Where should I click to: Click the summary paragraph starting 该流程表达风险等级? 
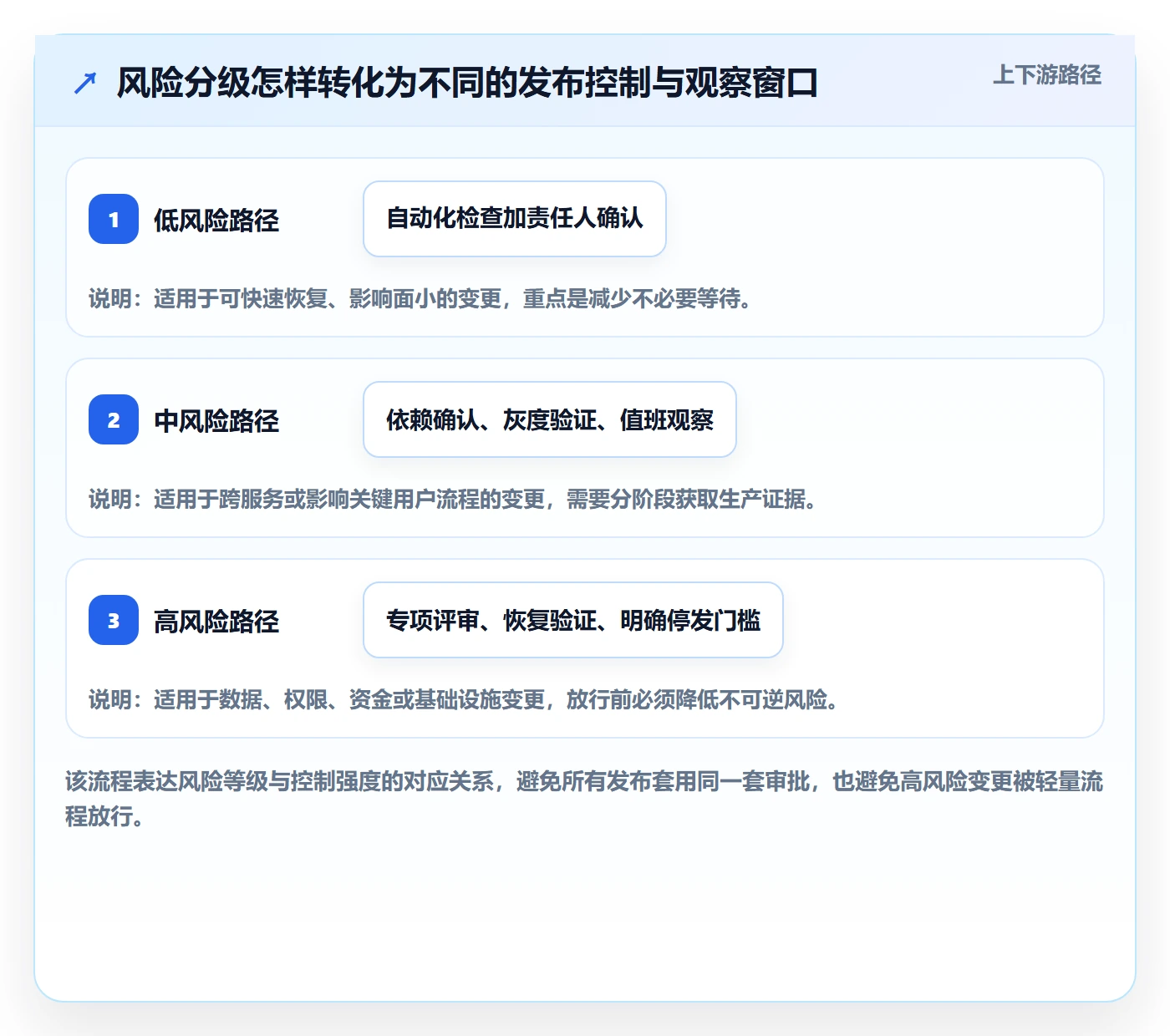pyautogui.click(x=584, y=799)
